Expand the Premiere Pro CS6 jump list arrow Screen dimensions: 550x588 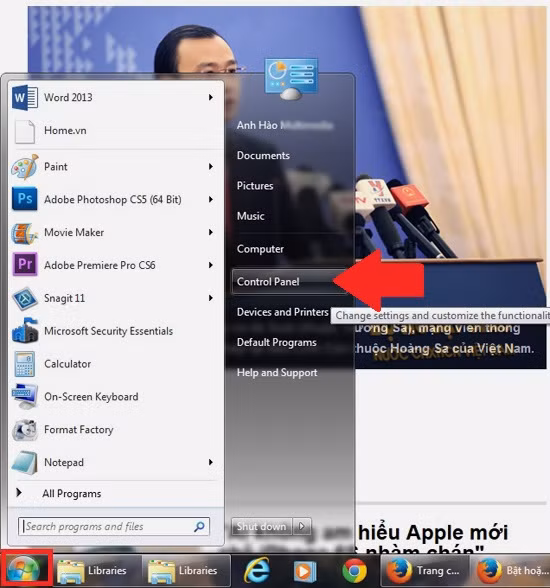[x=211, y=265]
